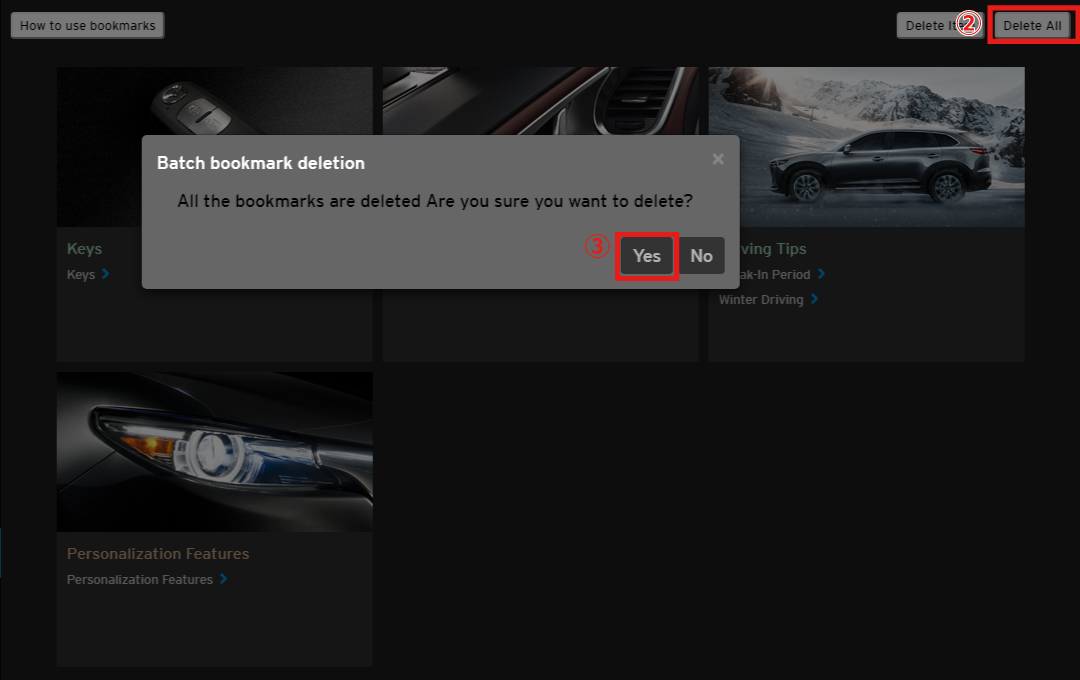Cancel deletion with the No button

click(702, 256)
